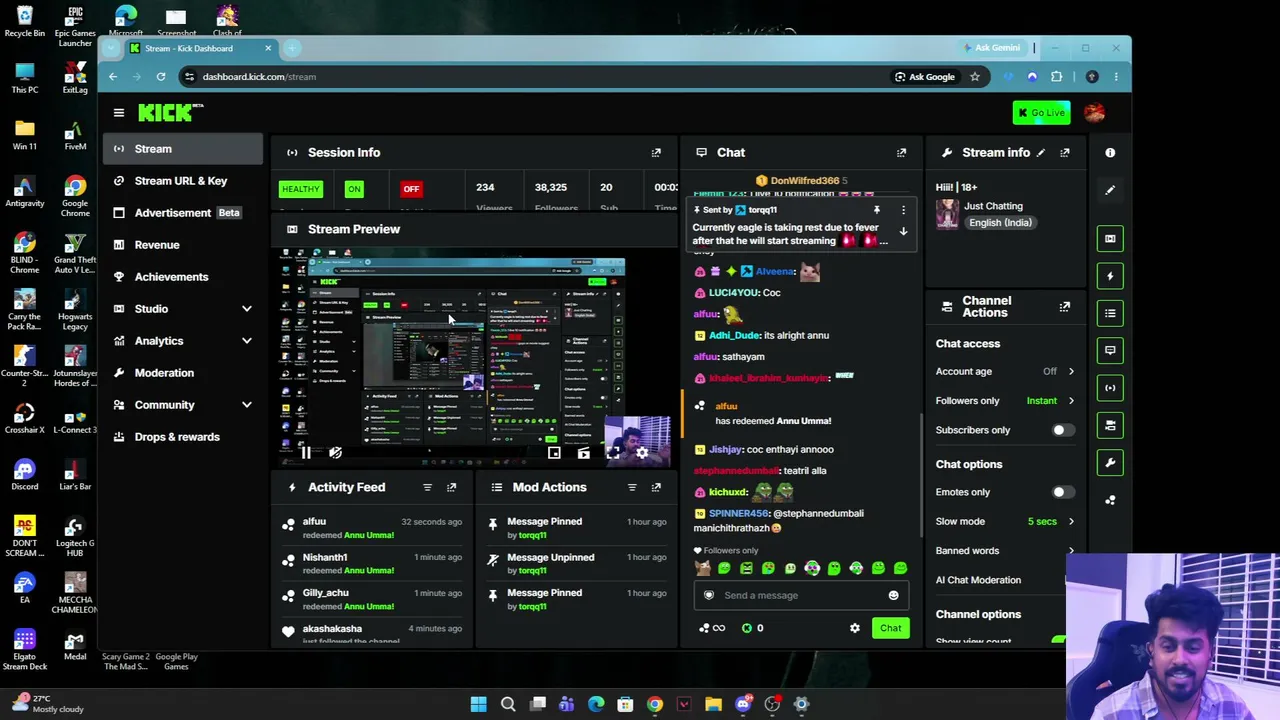The height and width of the screenshot is (720, 1280).
Task: Open Recycle Bin on desktop
Action: (25, 21)
